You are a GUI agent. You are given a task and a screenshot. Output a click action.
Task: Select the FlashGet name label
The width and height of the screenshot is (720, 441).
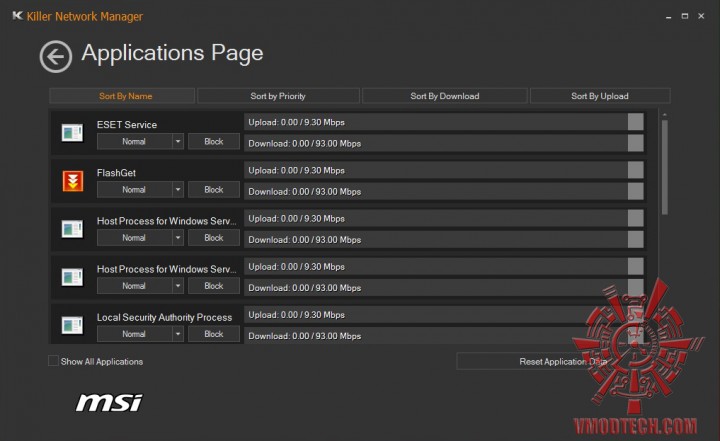(116, 173)
